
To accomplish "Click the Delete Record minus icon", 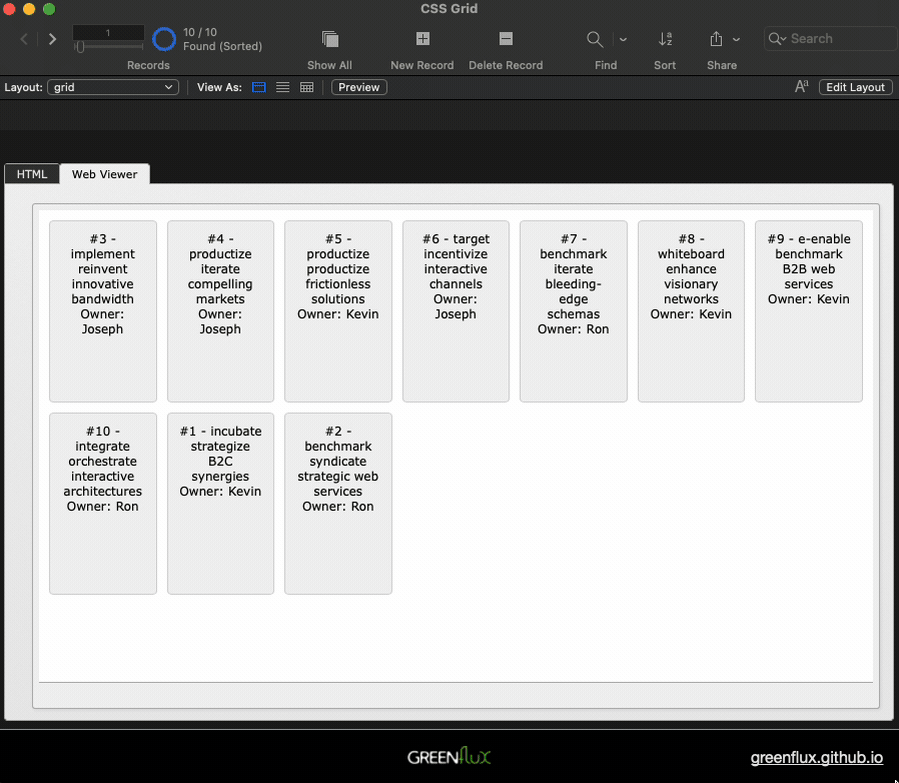I will coord(505,39).
